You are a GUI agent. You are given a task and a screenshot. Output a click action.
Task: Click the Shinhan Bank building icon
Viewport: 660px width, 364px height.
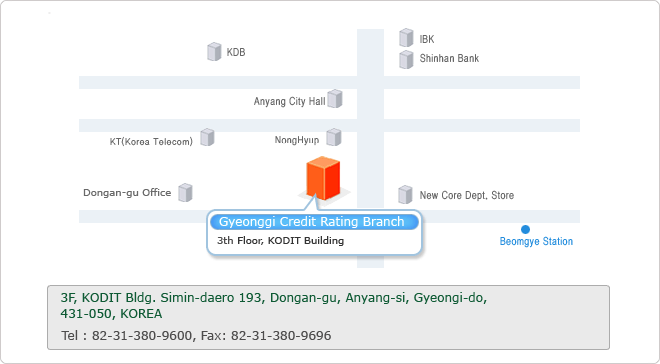(406, 59)
